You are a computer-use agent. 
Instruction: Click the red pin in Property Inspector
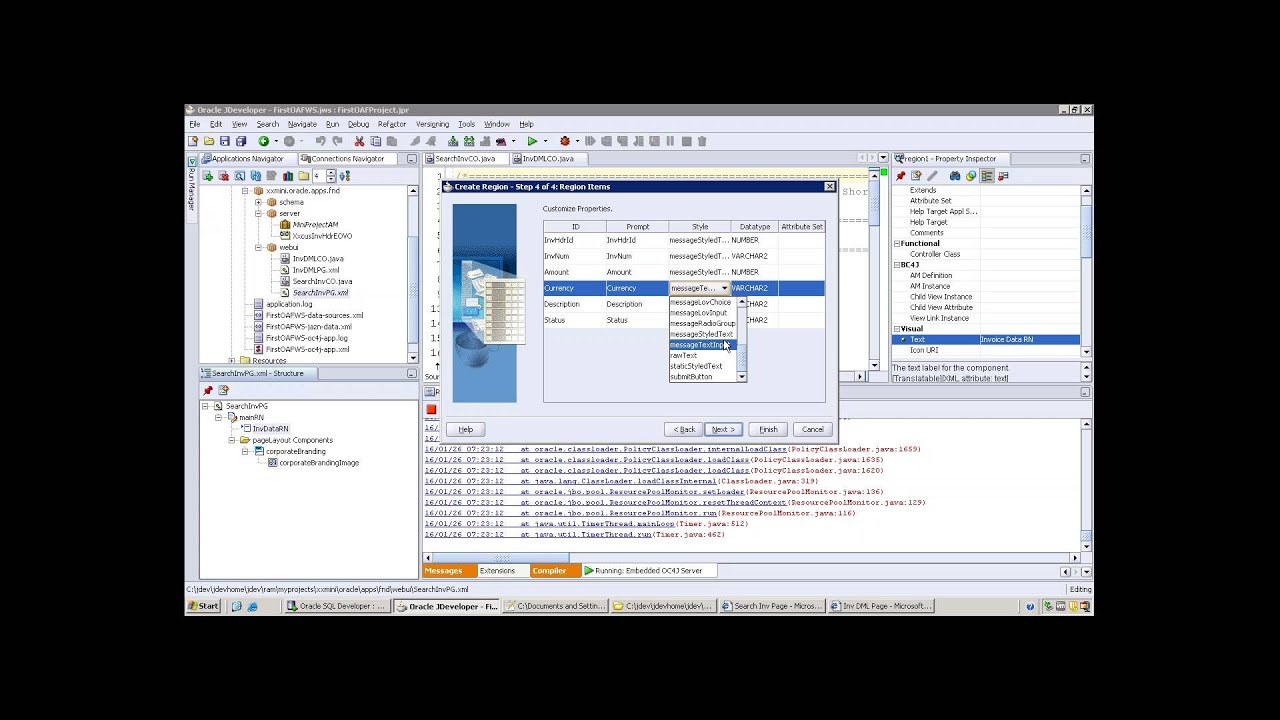click(x=900, y=176)
